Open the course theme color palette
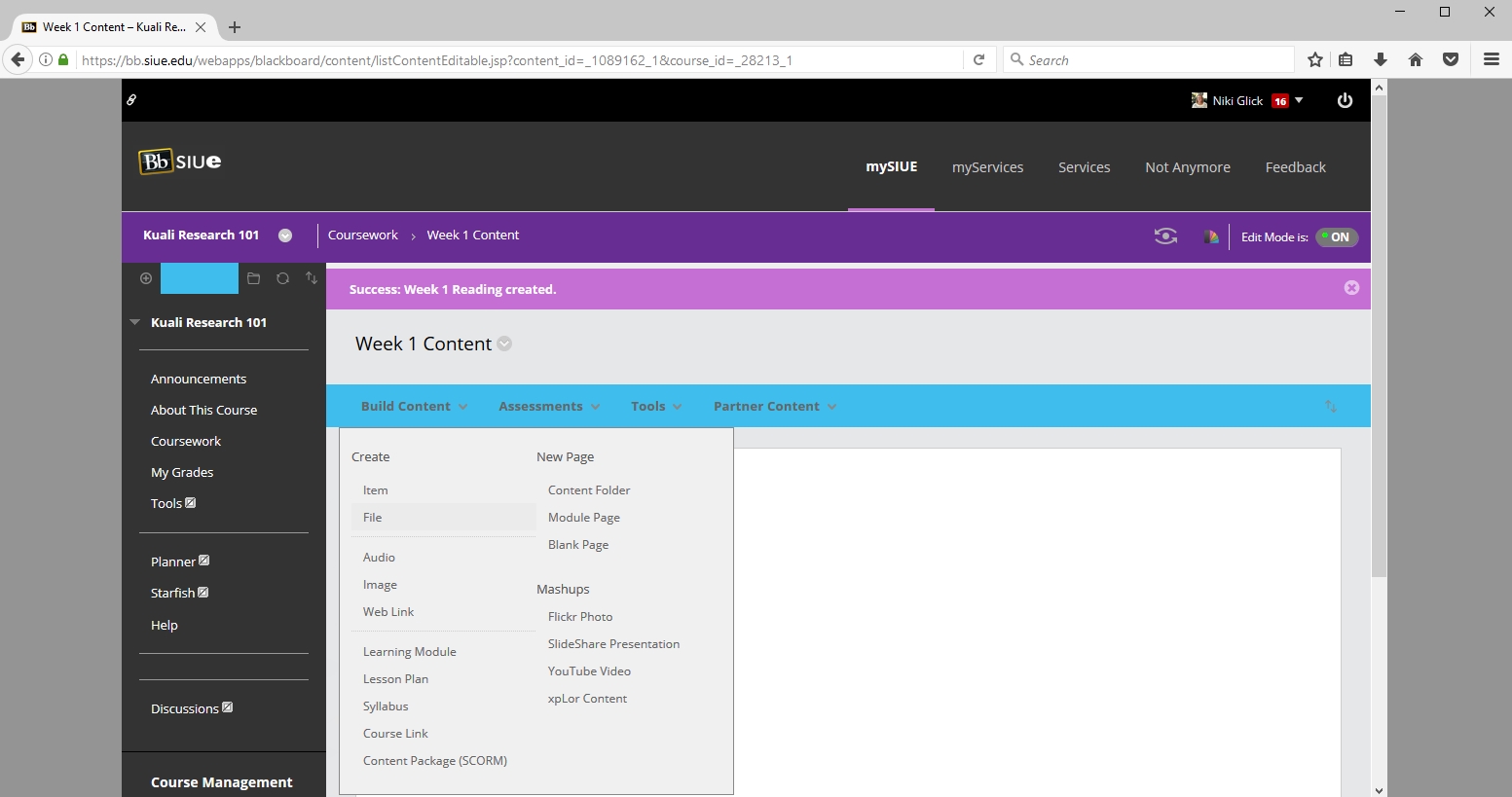1512x797 pixels. tap(1210, 236)
